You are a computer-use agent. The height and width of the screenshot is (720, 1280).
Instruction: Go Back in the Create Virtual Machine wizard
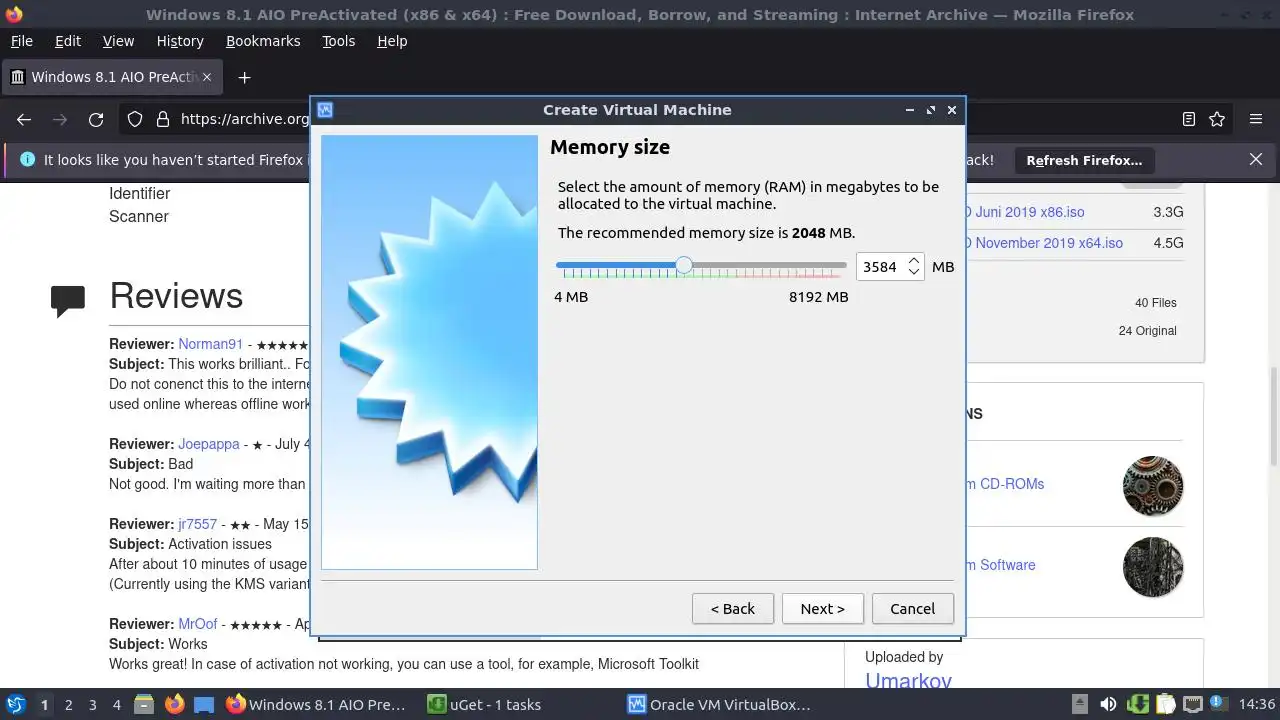tap(732, 608)
